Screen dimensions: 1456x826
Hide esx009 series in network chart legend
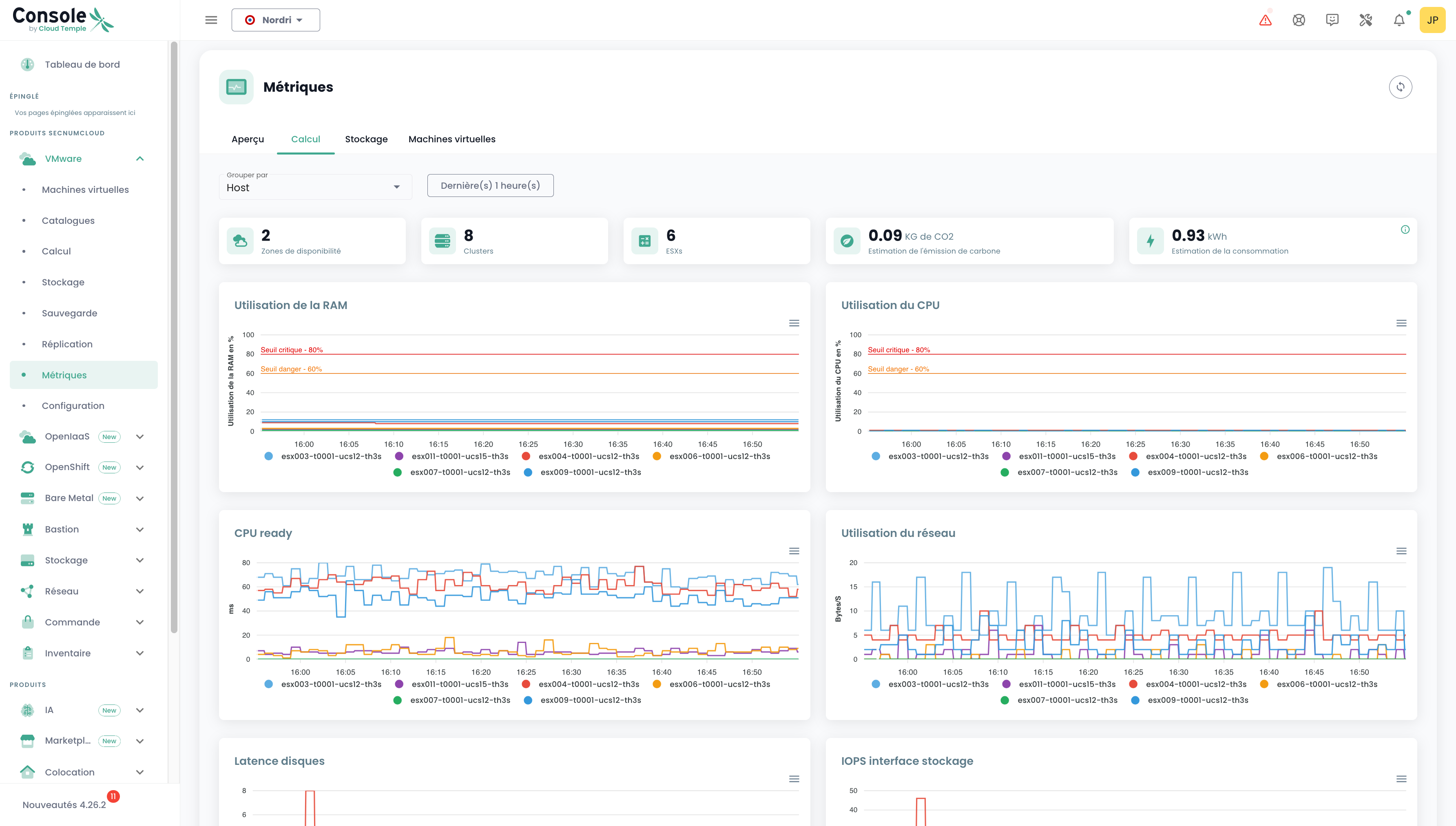pyautogui.click(x=1197, y=700)
